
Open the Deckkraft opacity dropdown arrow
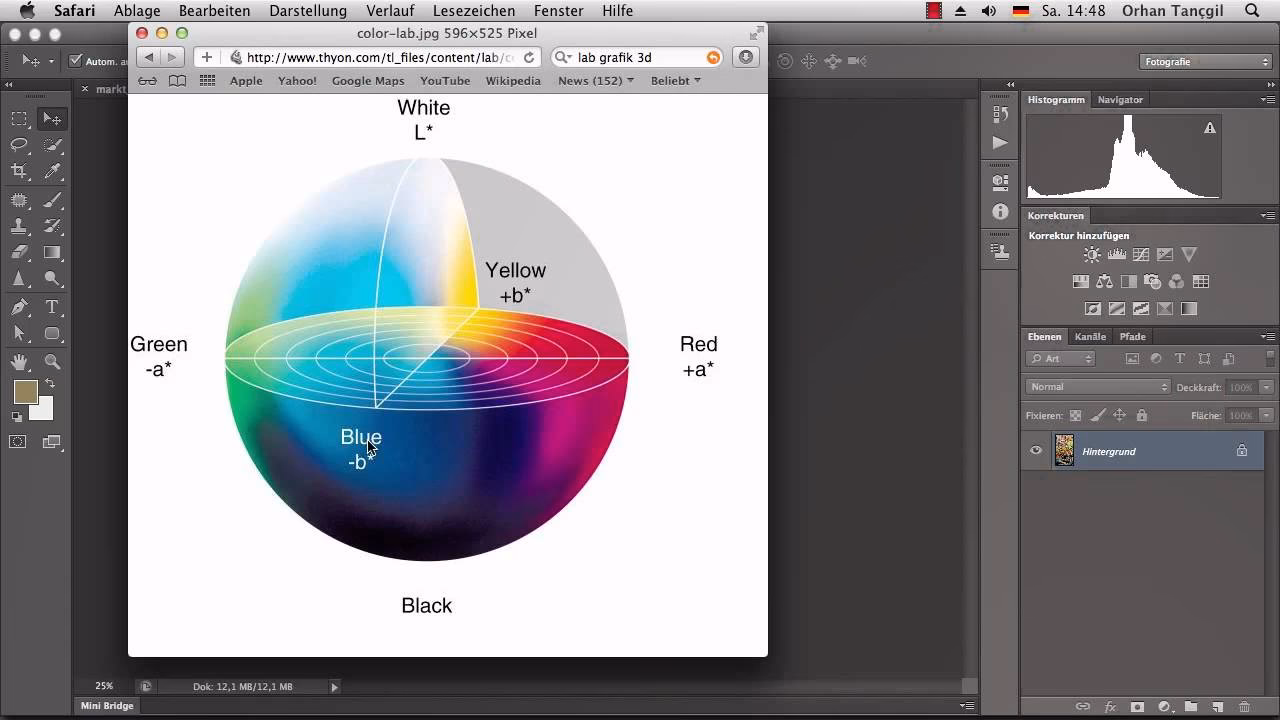[1266, 387]
